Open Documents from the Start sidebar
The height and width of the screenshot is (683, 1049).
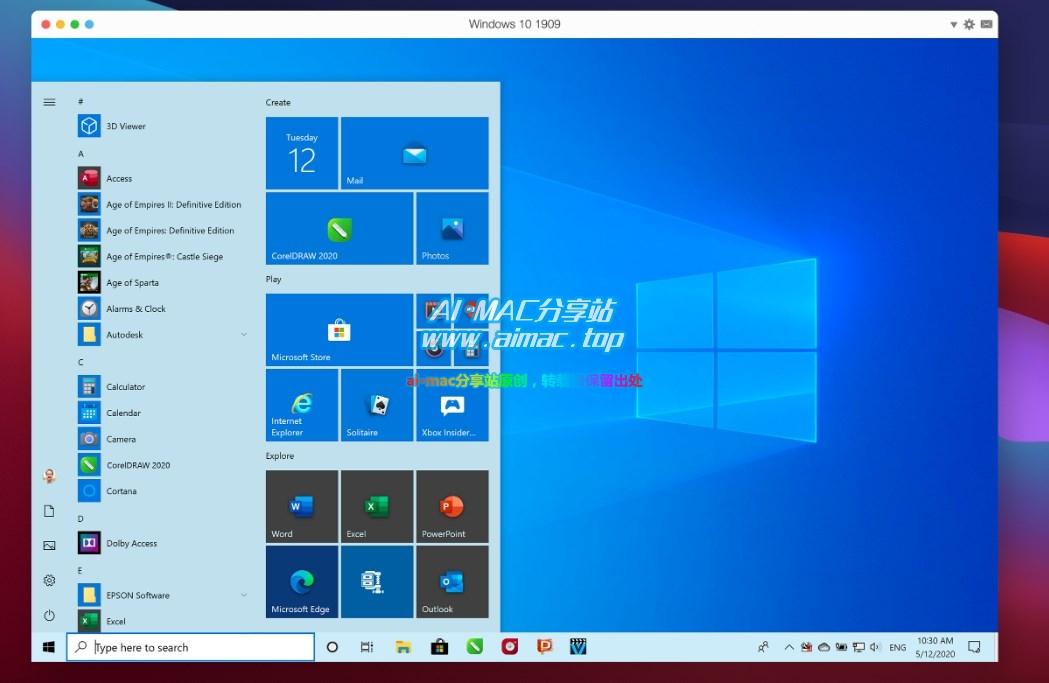pyautogui.click(x=50, y=511)
